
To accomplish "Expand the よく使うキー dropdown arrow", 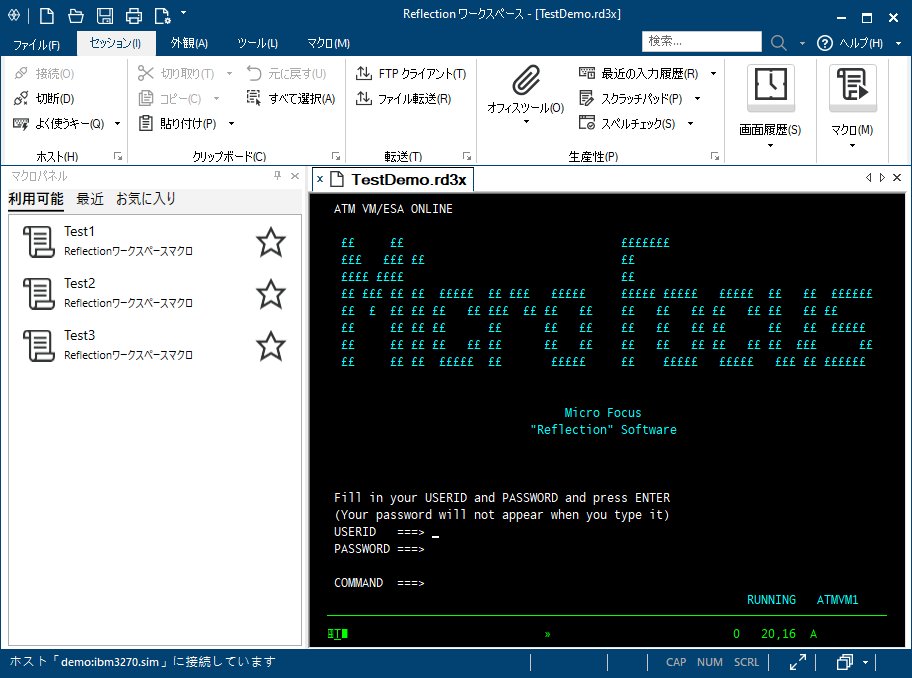I will 117,123.
